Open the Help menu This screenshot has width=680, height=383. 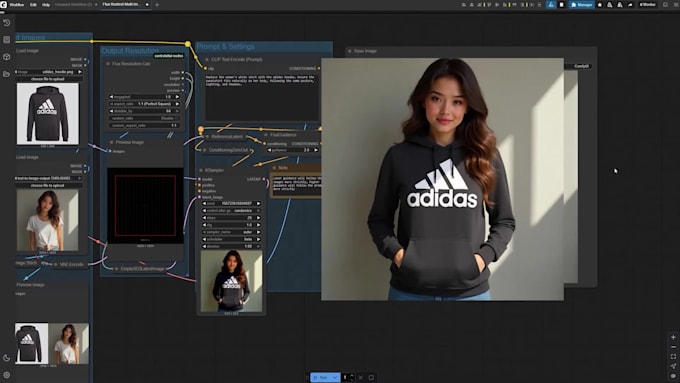click(46, 5)
